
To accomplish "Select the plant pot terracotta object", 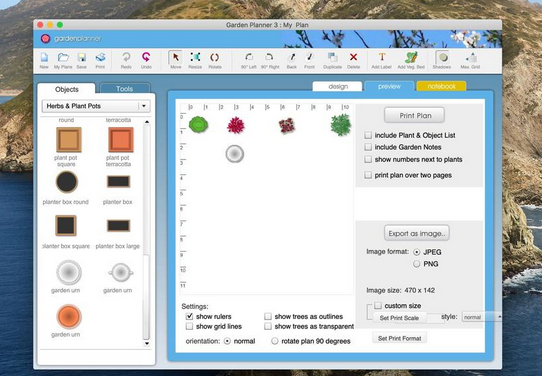I will point(121,140).
